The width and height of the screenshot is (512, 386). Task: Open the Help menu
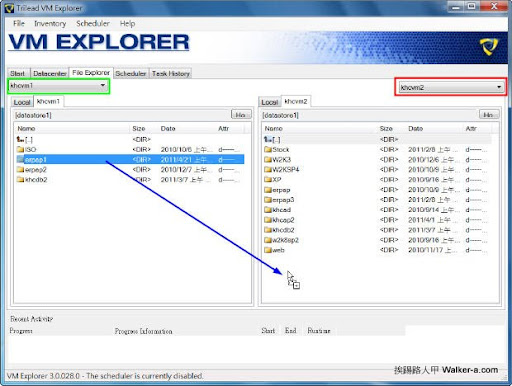[x=127, y=23]
